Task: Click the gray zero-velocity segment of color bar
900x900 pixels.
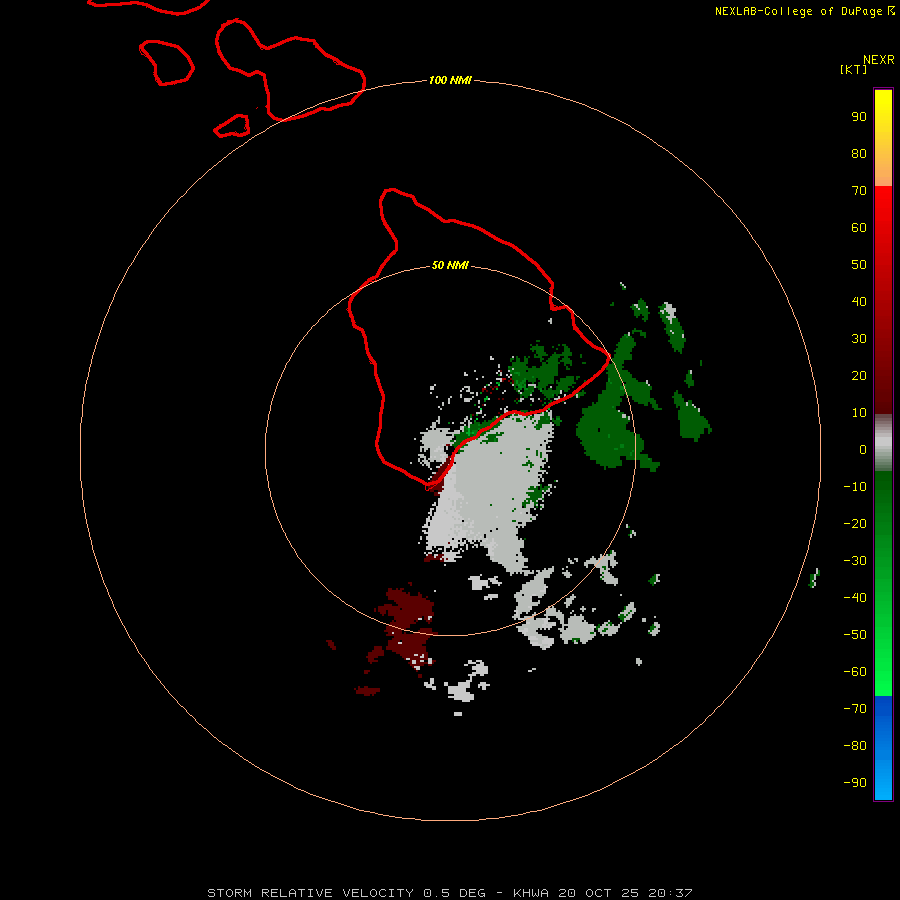Action: (883, 443)
